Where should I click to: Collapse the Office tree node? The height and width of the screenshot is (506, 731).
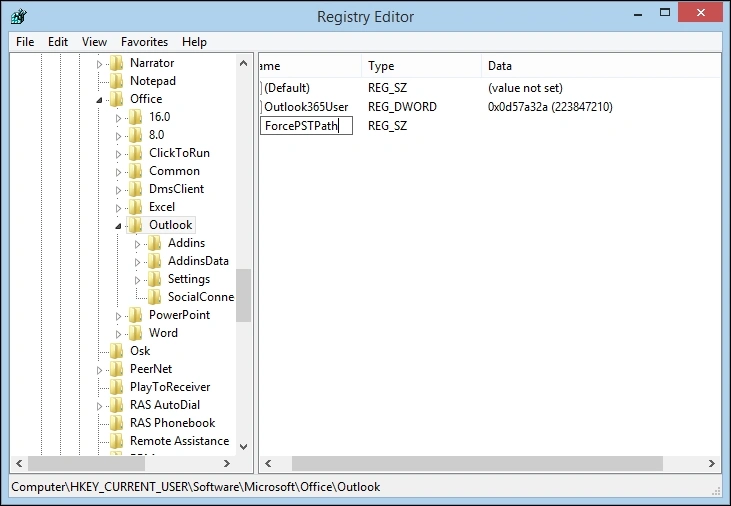tap(99, 100)
